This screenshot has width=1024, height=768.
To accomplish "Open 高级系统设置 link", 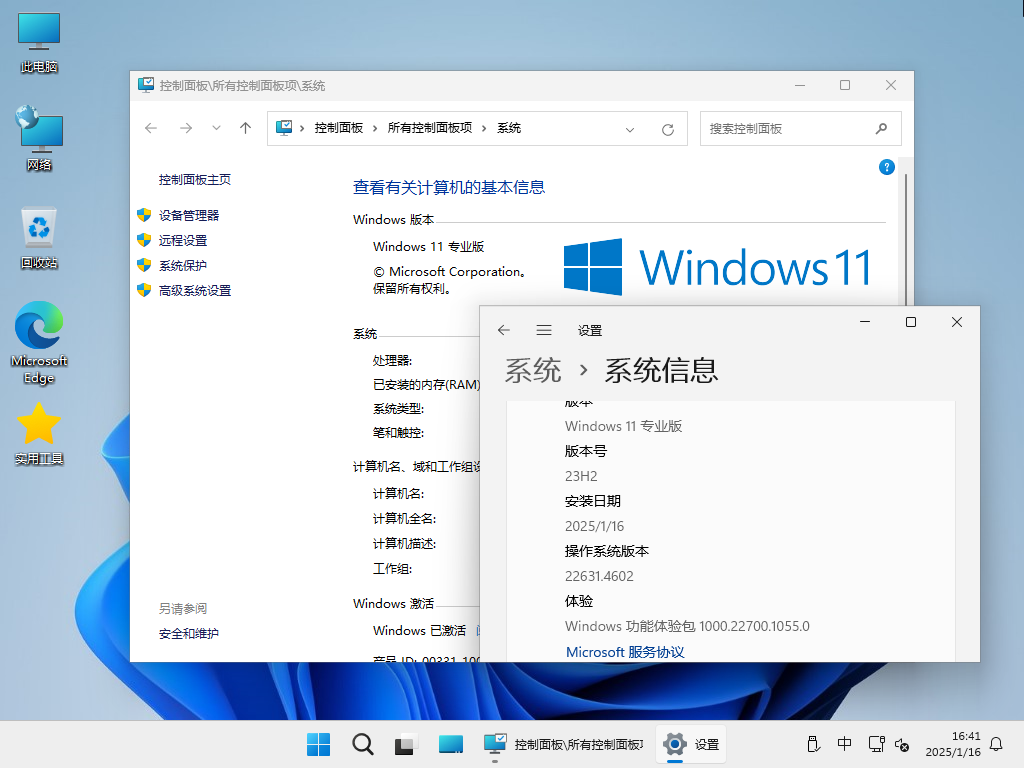I will click(x=195, y=291).
